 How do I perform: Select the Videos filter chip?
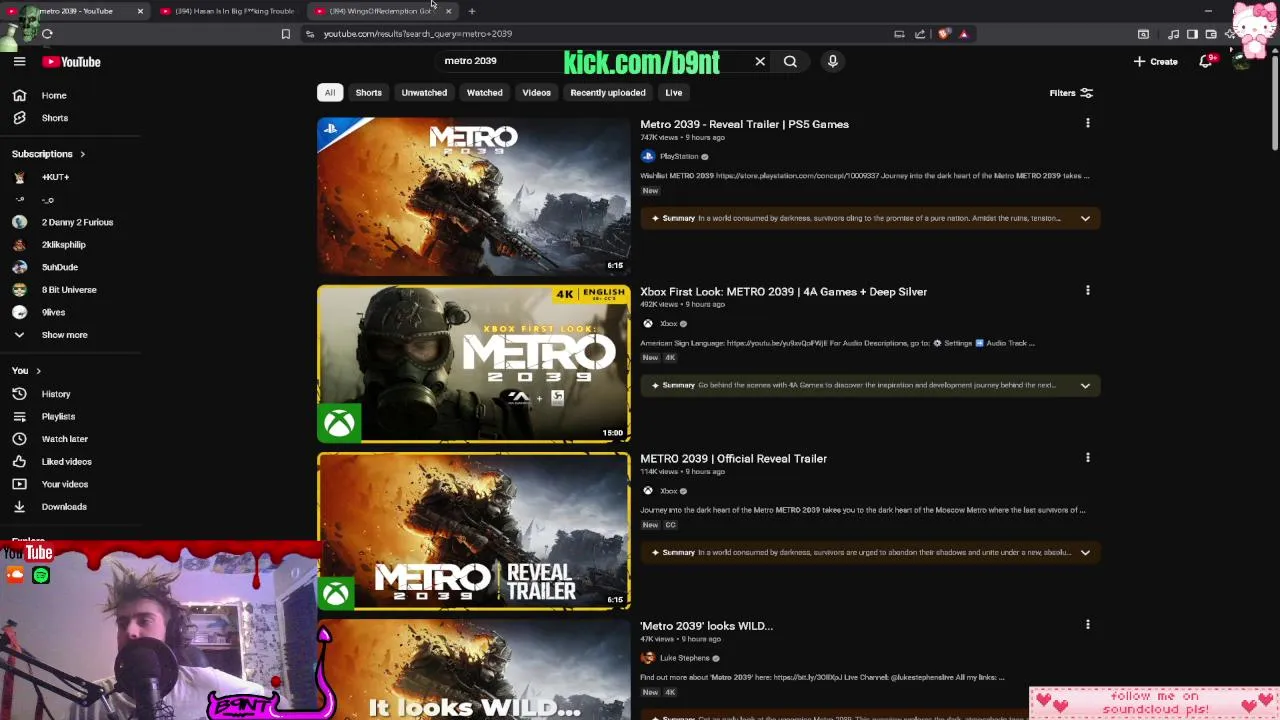click(x=536, y=92)
